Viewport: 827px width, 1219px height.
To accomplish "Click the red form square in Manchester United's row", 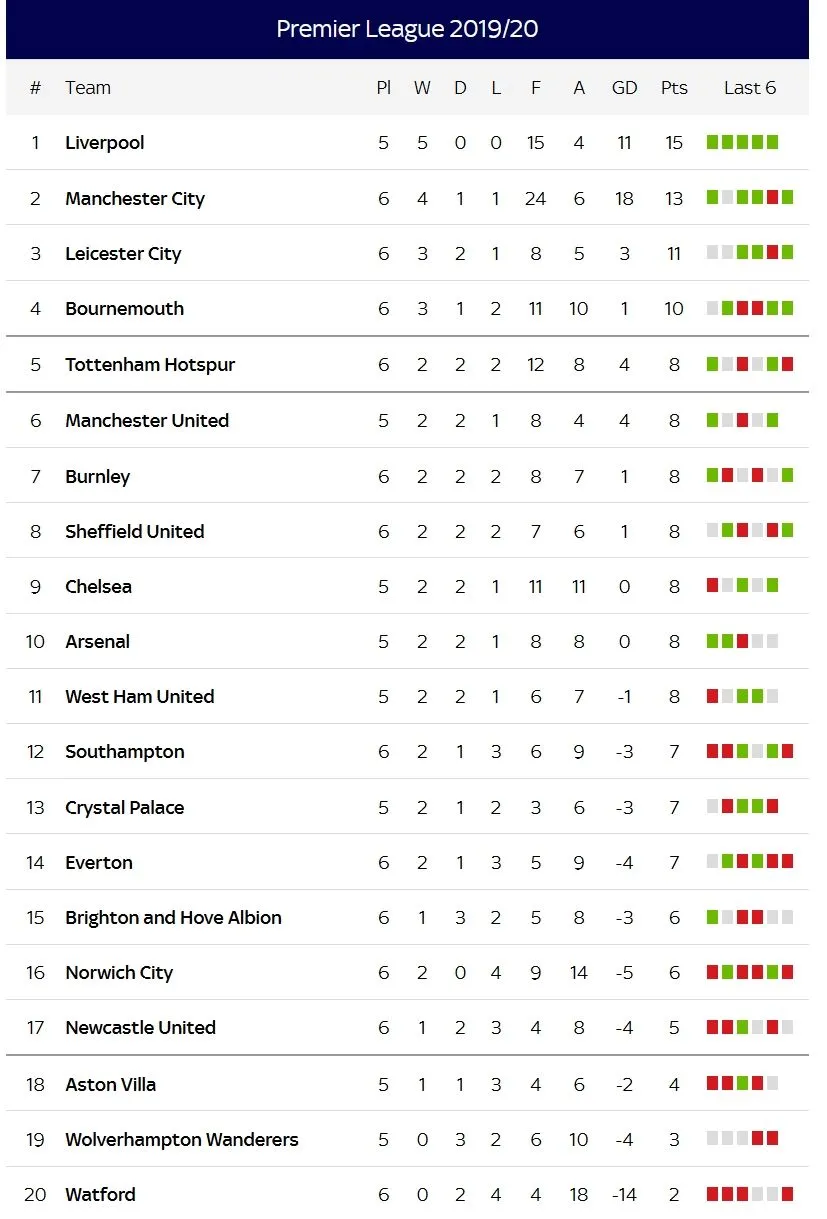I will [x=742, y=421].
